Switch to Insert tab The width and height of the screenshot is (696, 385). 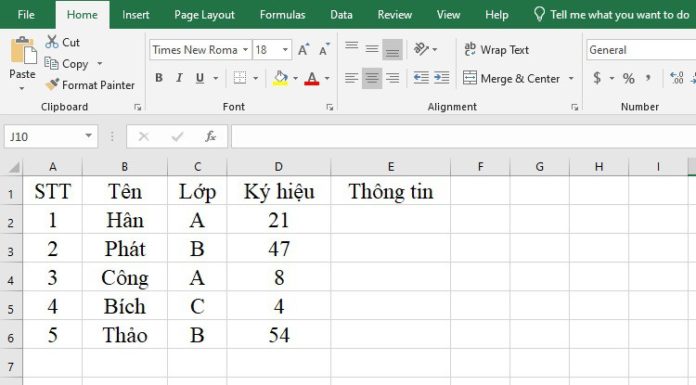click(x=136, y=15)
